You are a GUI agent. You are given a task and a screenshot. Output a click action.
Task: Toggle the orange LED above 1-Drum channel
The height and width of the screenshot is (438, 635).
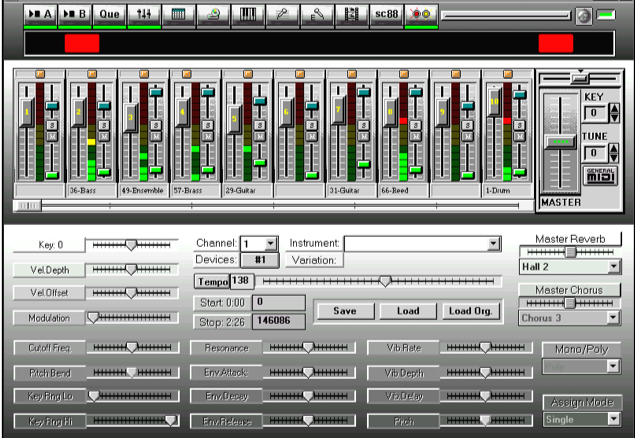pyautogui.click(x=510, y=74)
